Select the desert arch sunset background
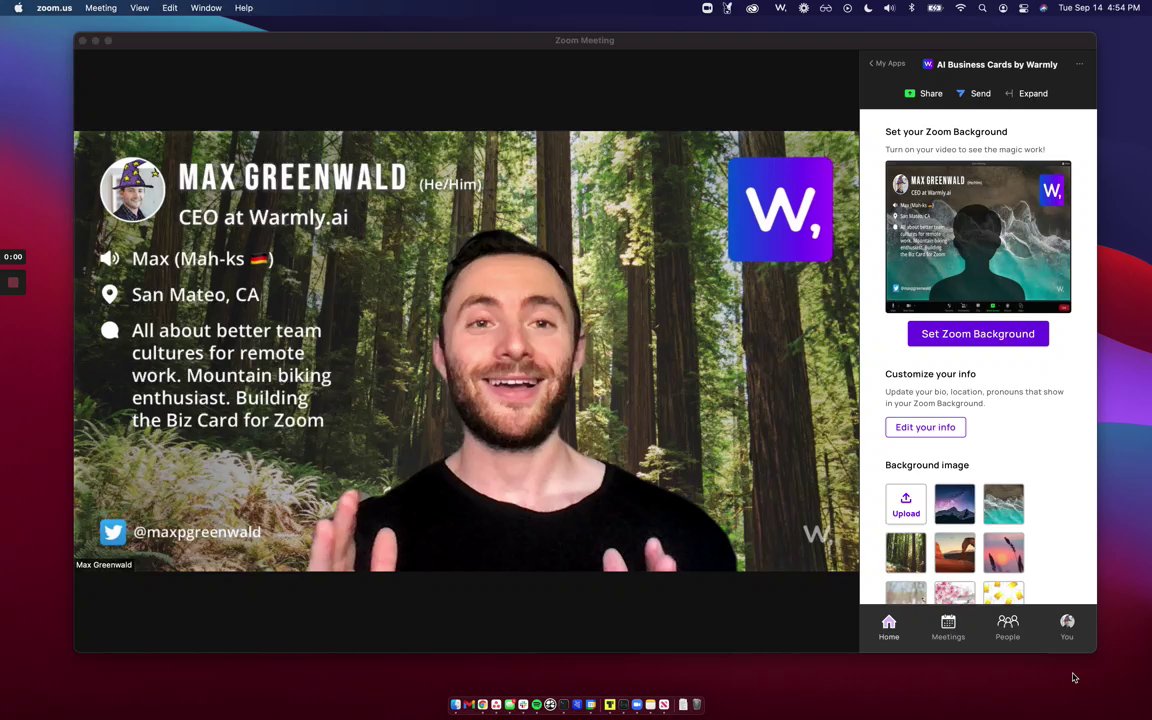The height and width of the screenshot is (720, 1152). (954, 552)
